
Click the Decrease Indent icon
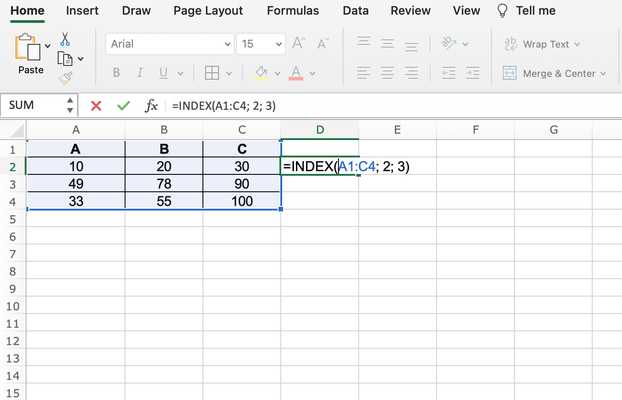click(449, 73)
